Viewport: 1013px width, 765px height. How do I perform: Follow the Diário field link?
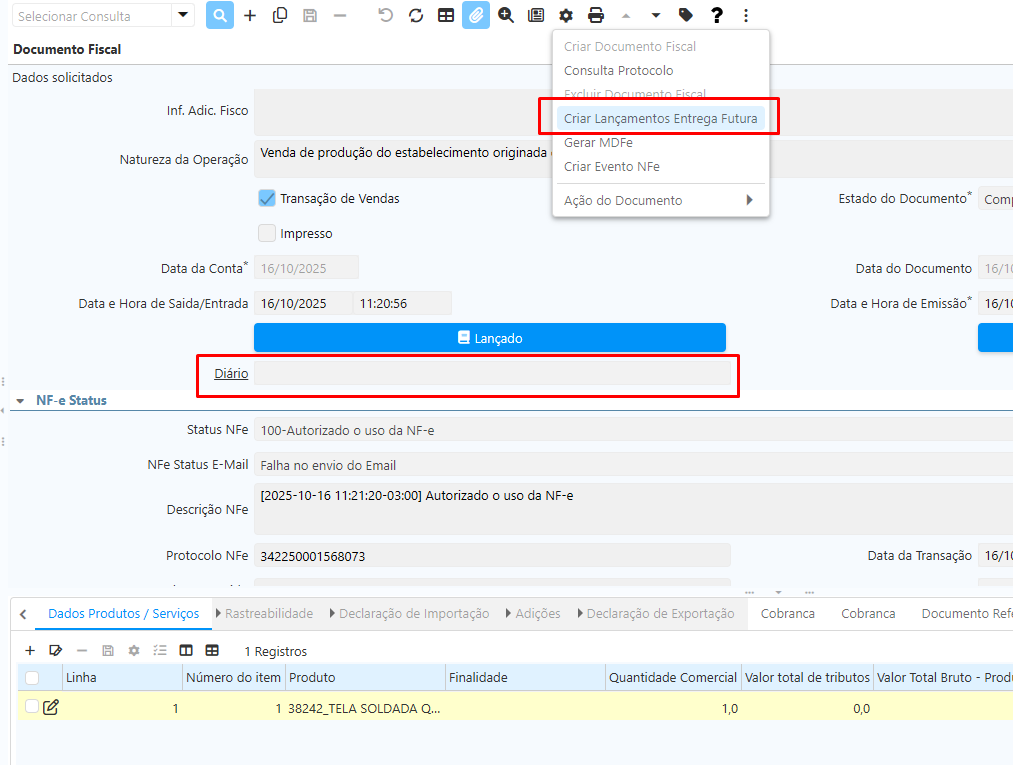(x=231, y=373)
